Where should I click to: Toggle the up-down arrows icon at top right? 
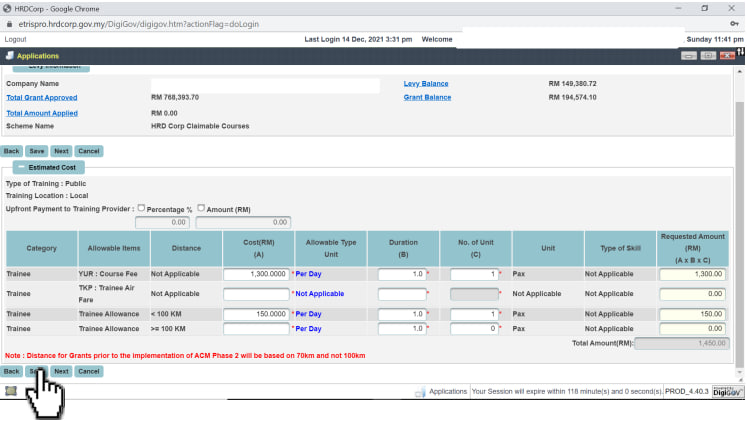click(741, 51)
